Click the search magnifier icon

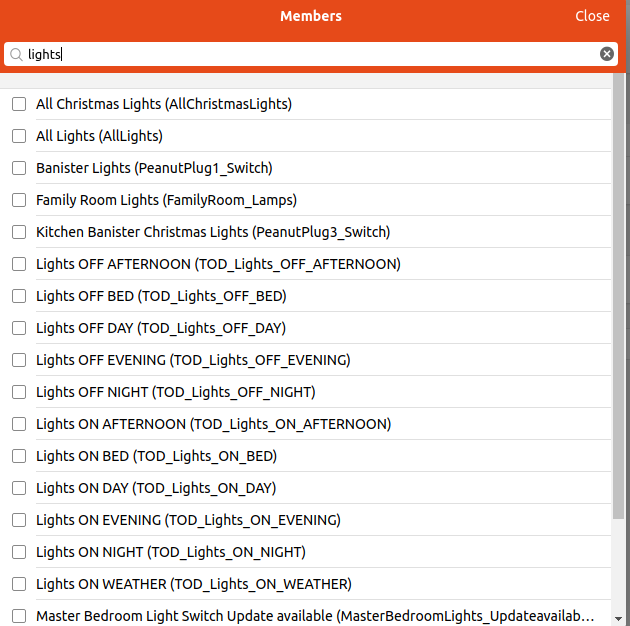coord(17,54)
